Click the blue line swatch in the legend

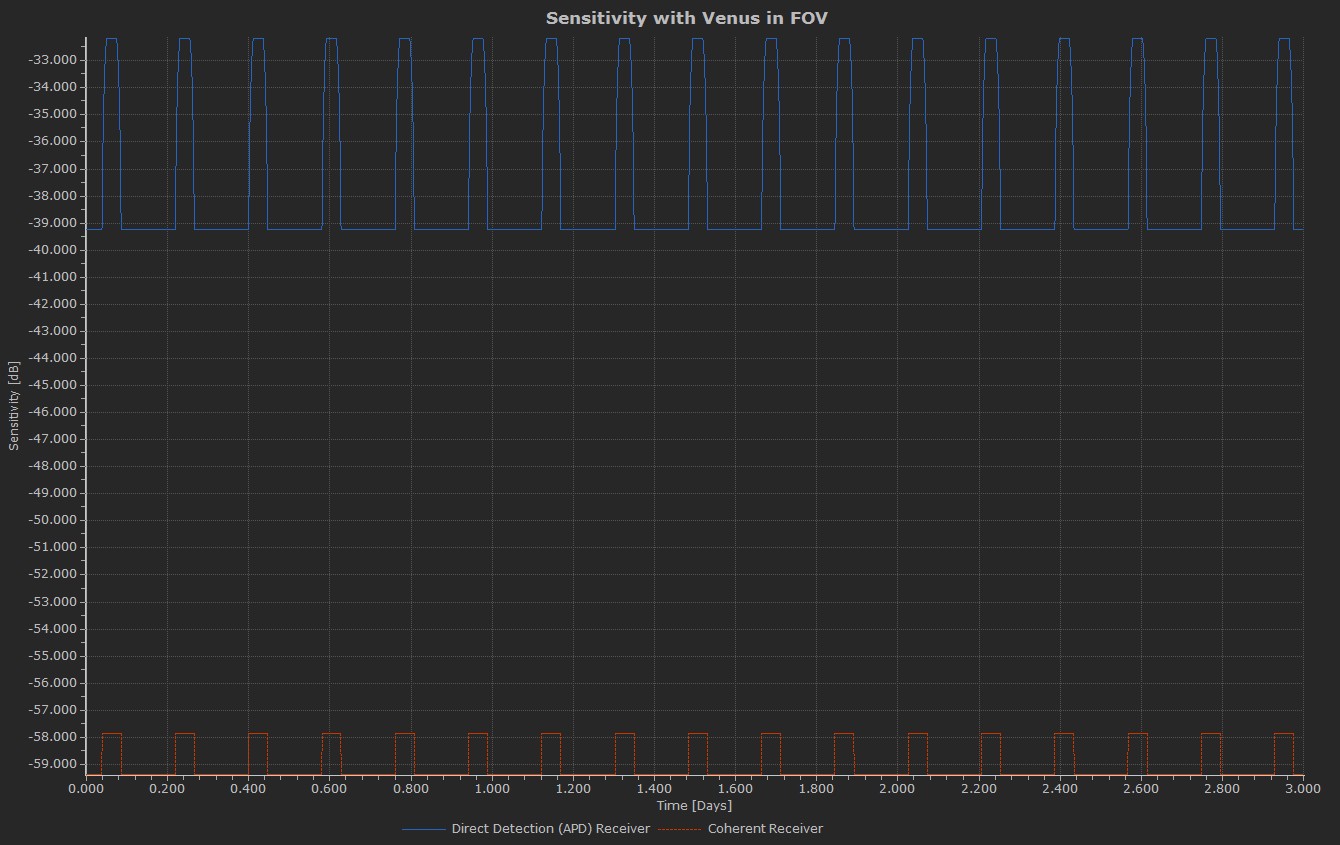coord(424,829)
